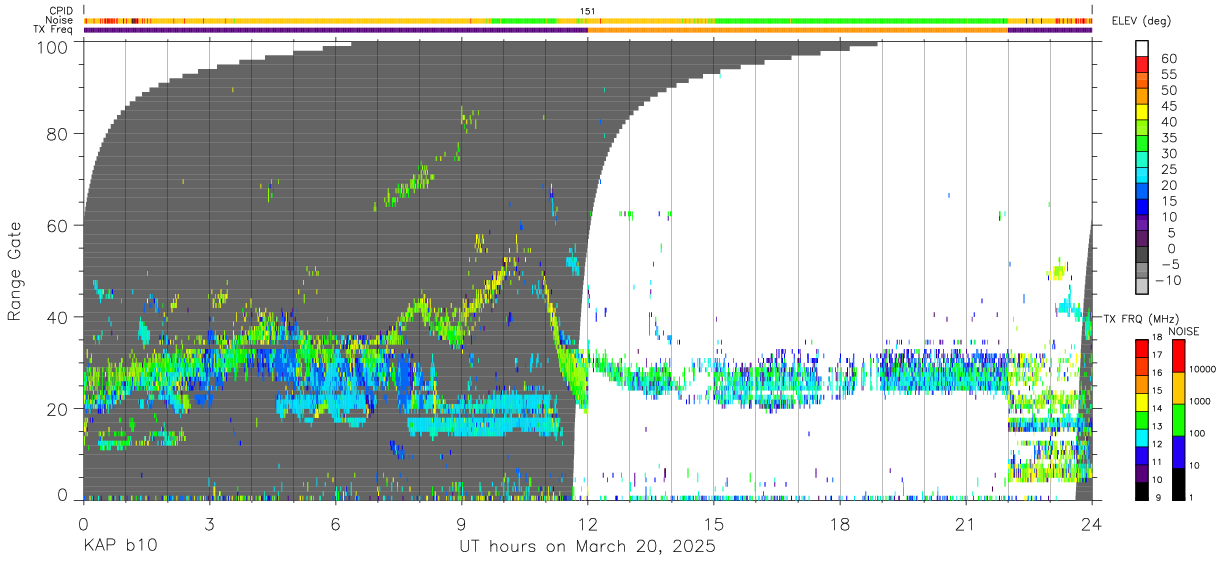
Task: Click the '24' tick on the UT hours axis
Action: coord(1092,523)
